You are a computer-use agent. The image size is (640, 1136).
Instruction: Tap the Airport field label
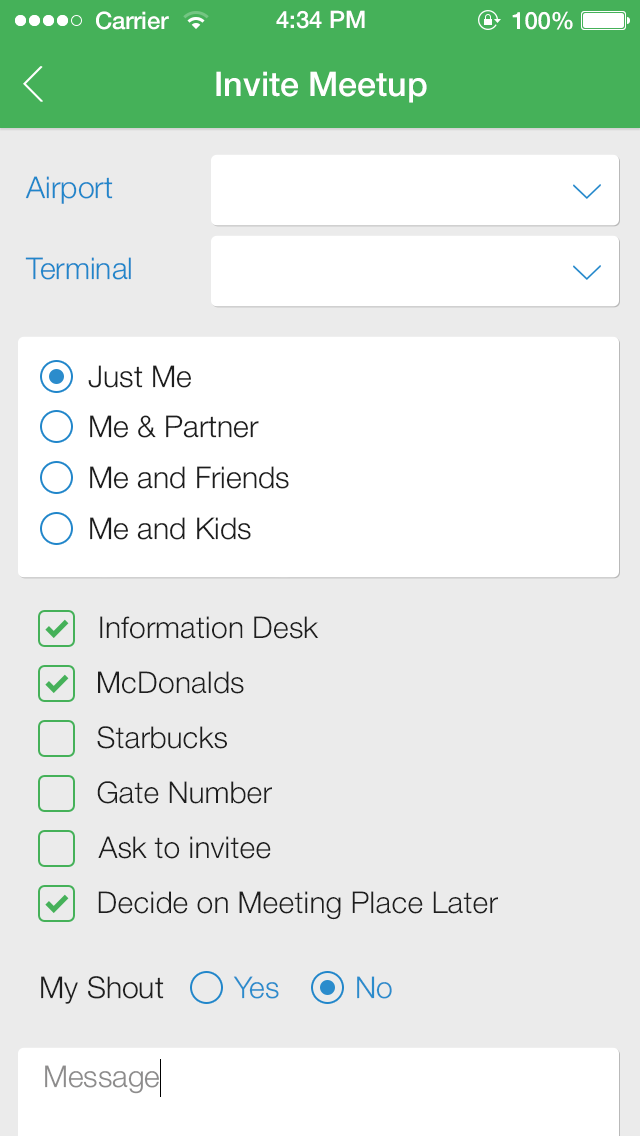click(x=70, y=188)
